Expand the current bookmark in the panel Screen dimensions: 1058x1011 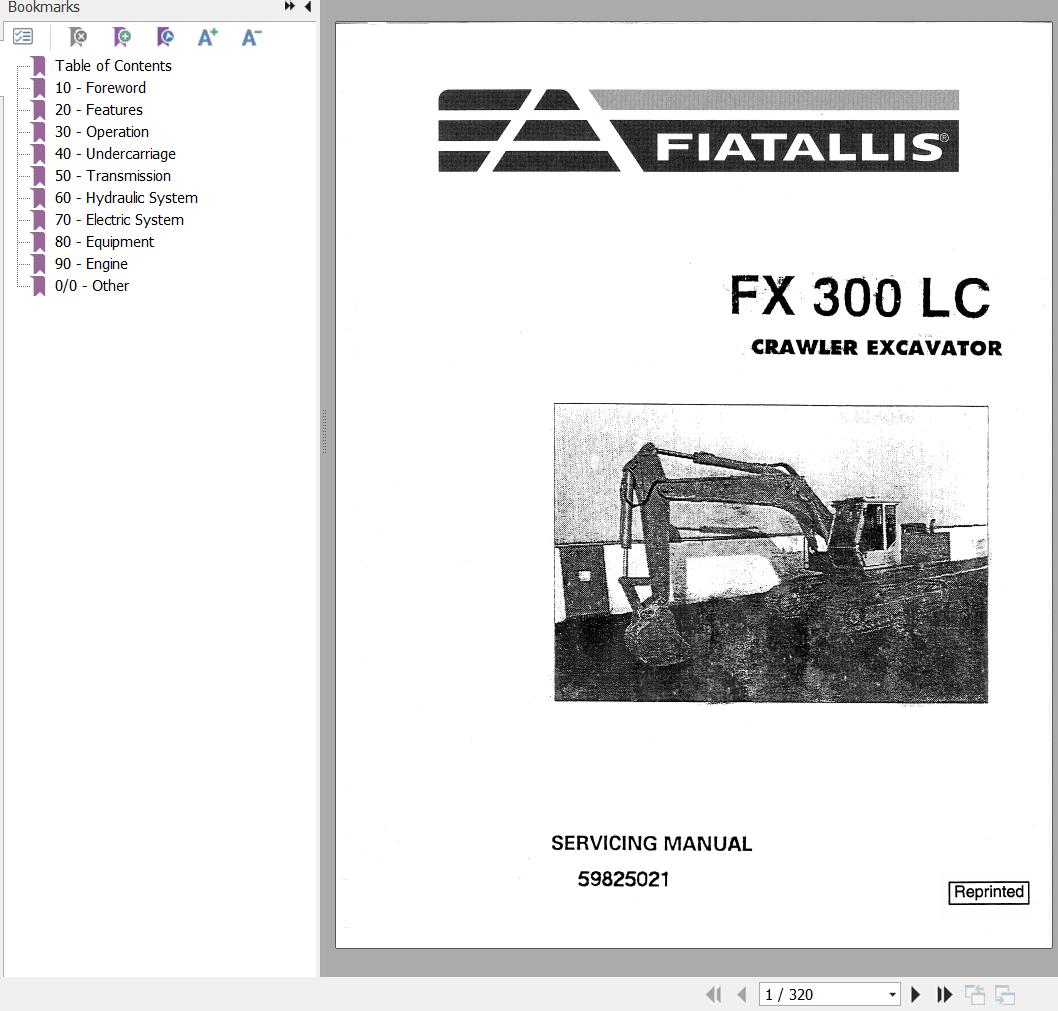(164, 37)
